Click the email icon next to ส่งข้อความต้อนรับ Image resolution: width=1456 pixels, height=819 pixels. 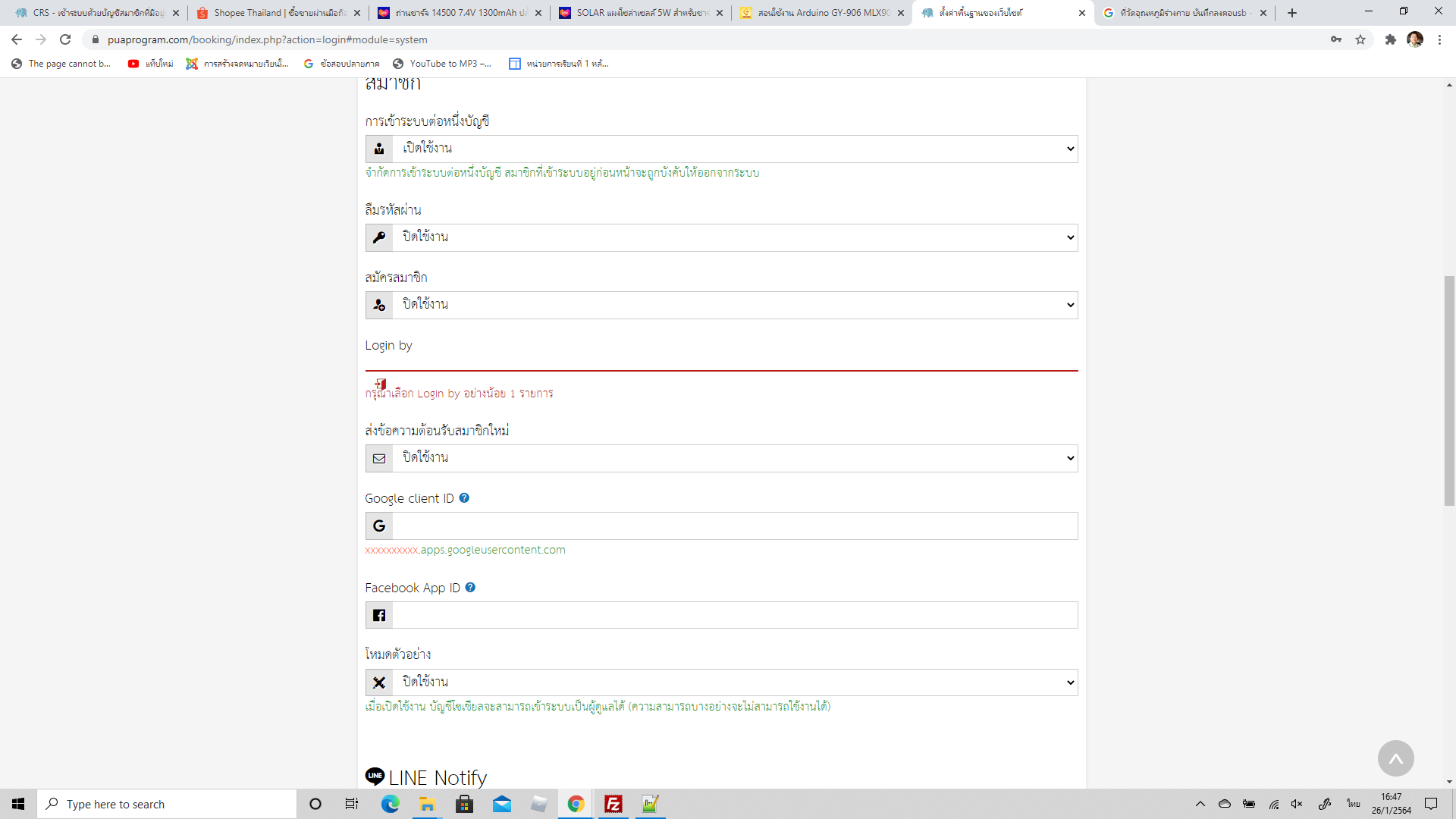click(379, 458)
